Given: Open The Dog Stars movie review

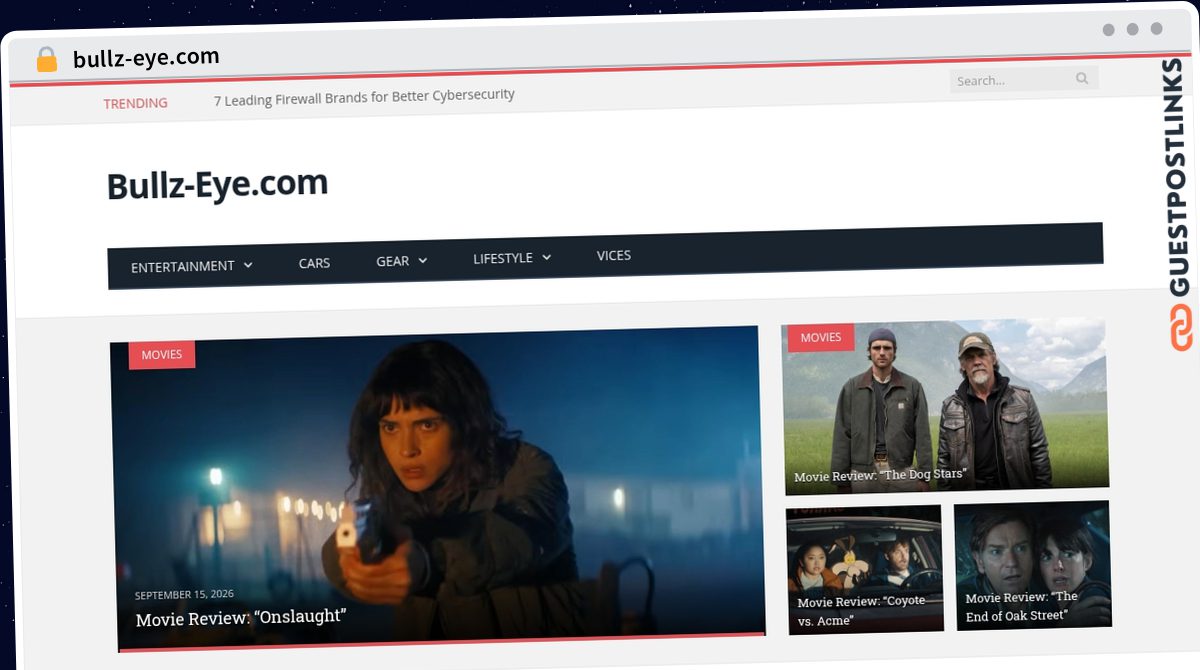Looking at the screenshot, I should coord(880,475).
